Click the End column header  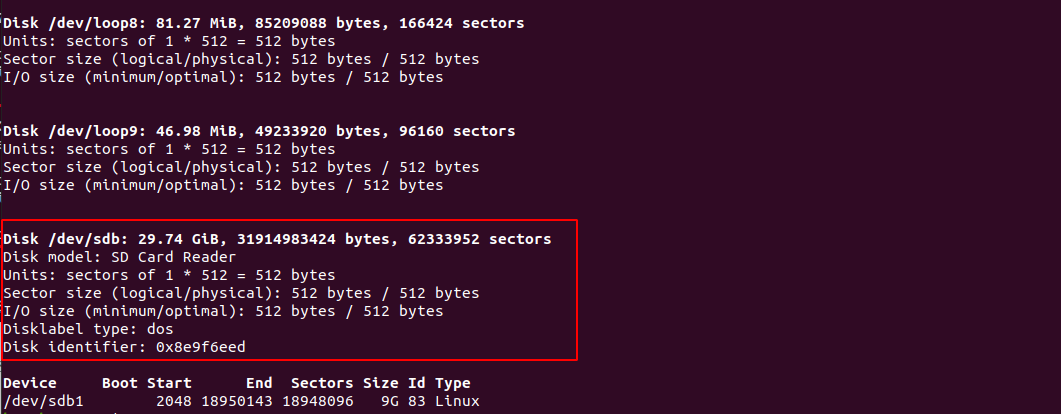259,384
